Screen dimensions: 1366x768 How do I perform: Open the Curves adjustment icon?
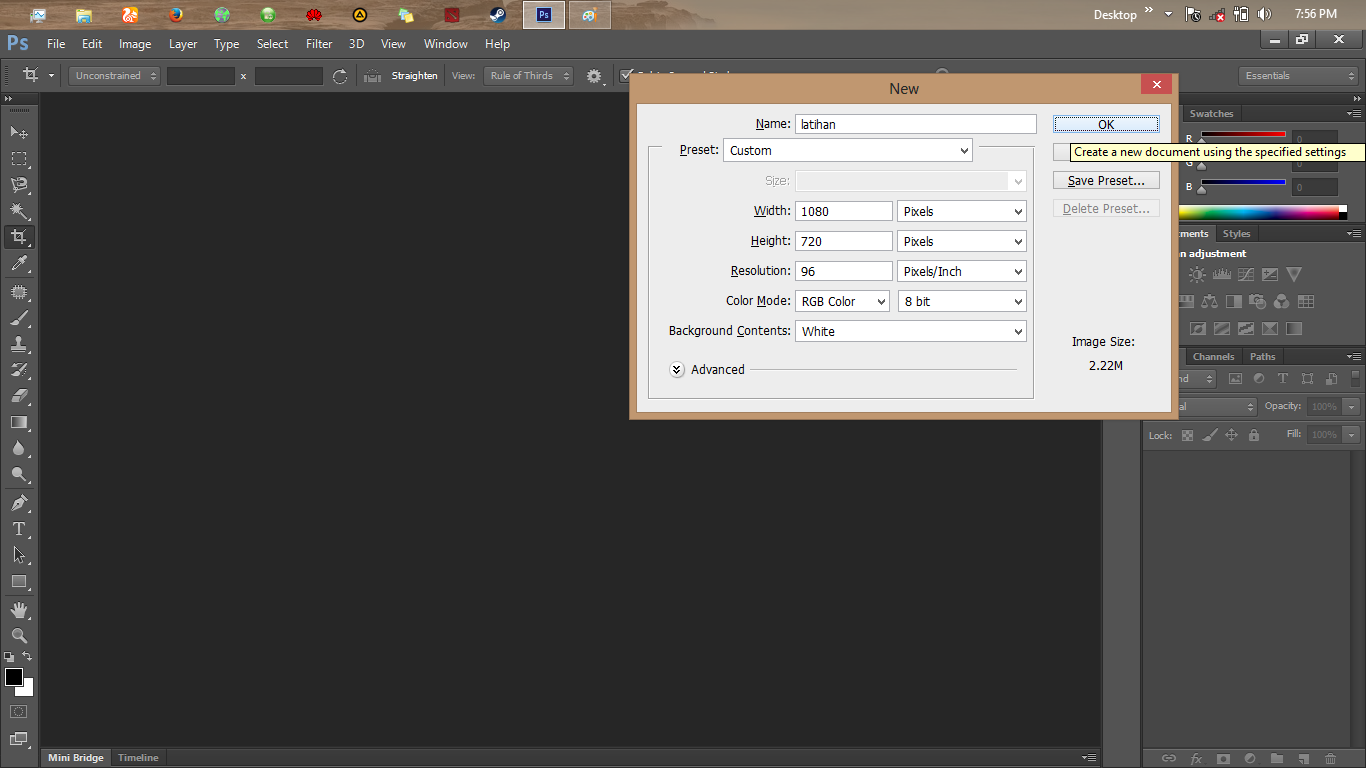(1245, 273)
